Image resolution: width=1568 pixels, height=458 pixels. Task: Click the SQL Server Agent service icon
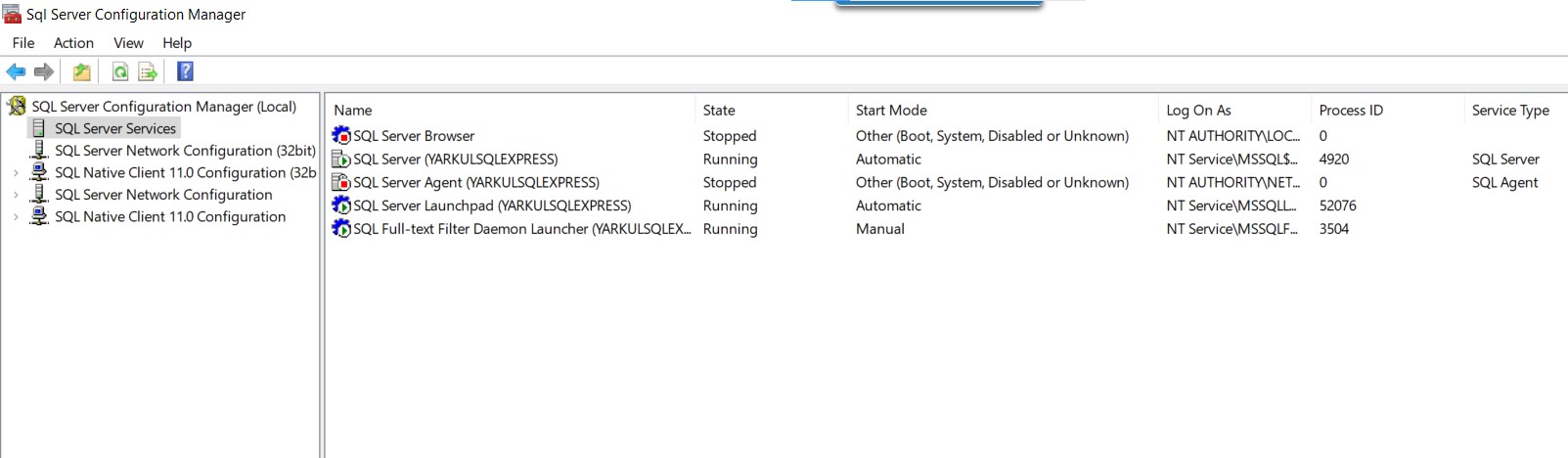pos(341,182)
